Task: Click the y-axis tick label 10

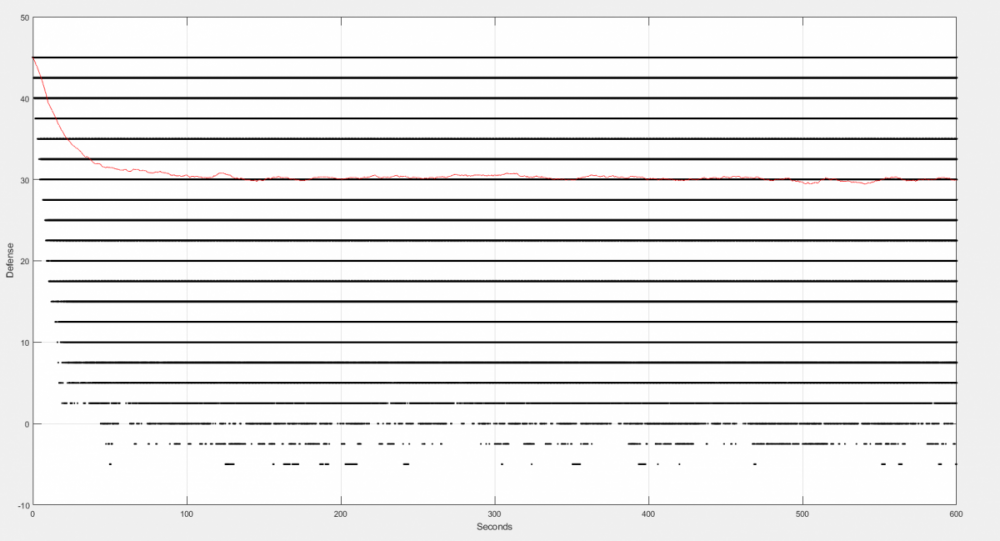Action: [x=24, y=342]
